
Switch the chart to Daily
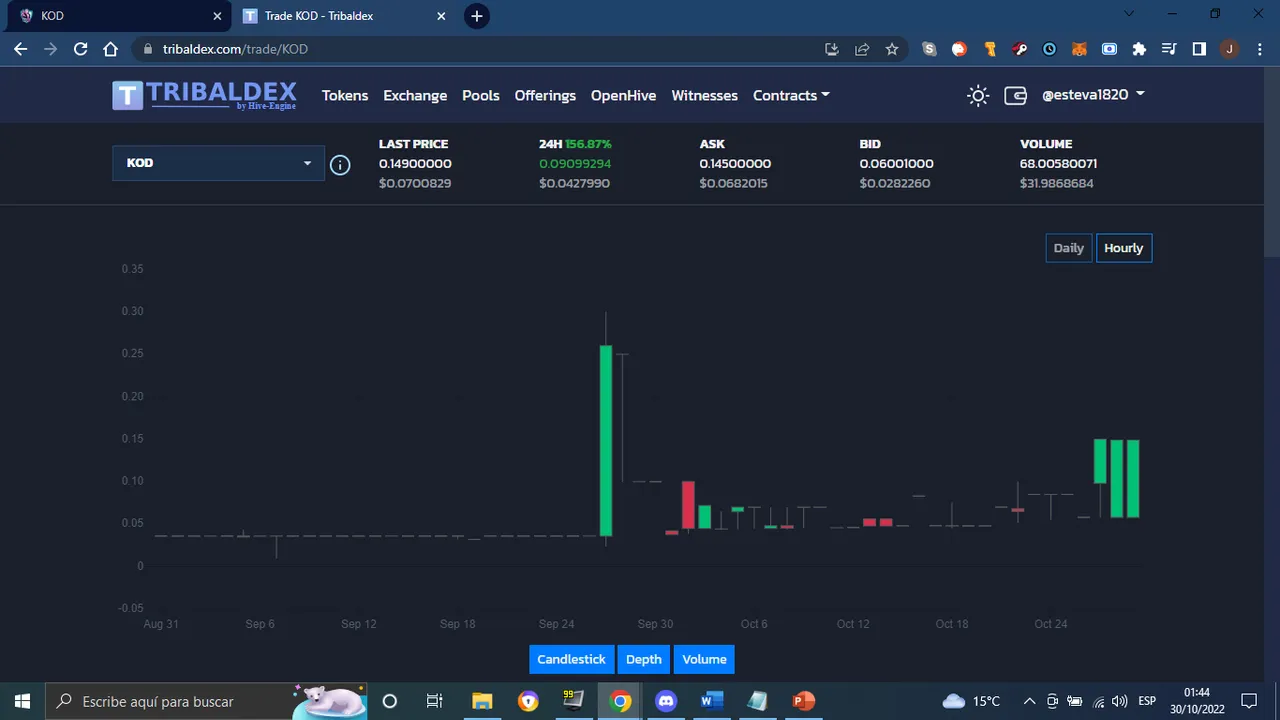pos(1069,248)
